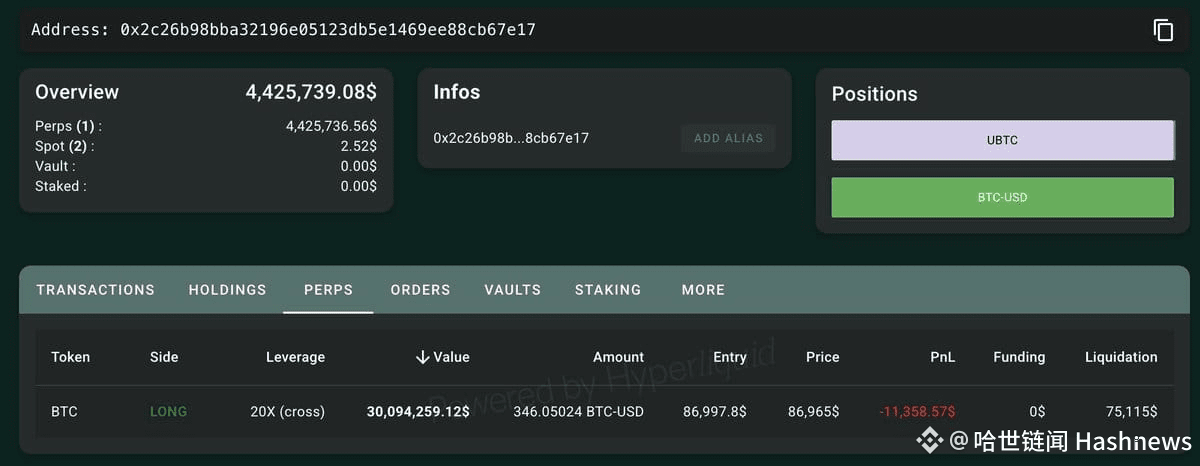Select the UBTC position bar
This screenshot has width=1200, height=466.
click(1003, 140)
